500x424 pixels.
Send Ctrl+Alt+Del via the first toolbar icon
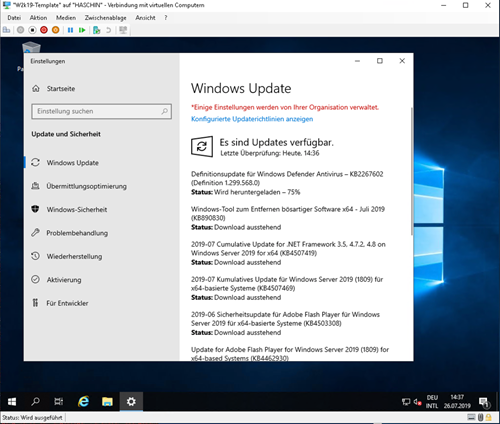tap(6, 30)
